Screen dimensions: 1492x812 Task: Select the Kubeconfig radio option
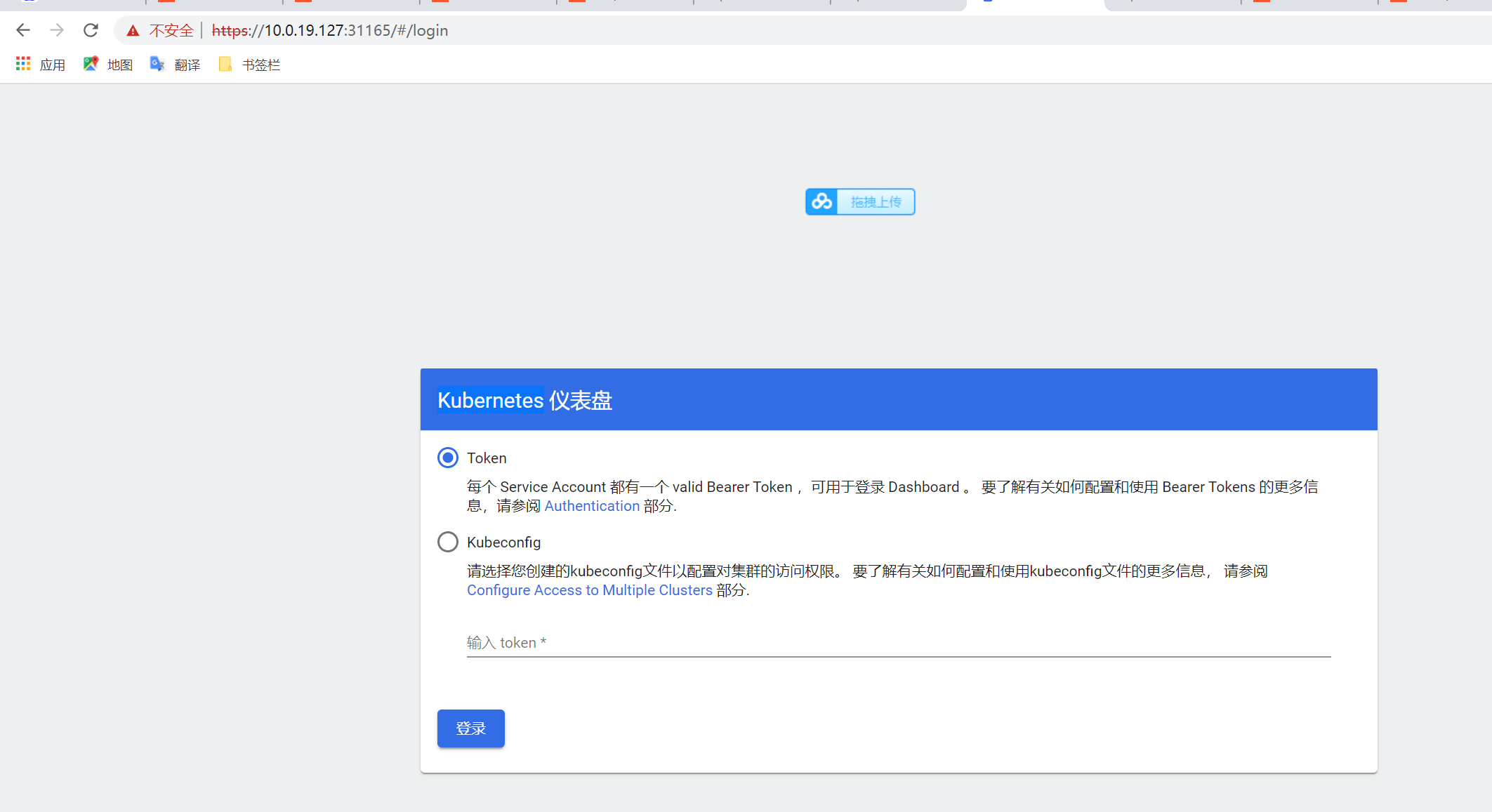pos(448,542)
